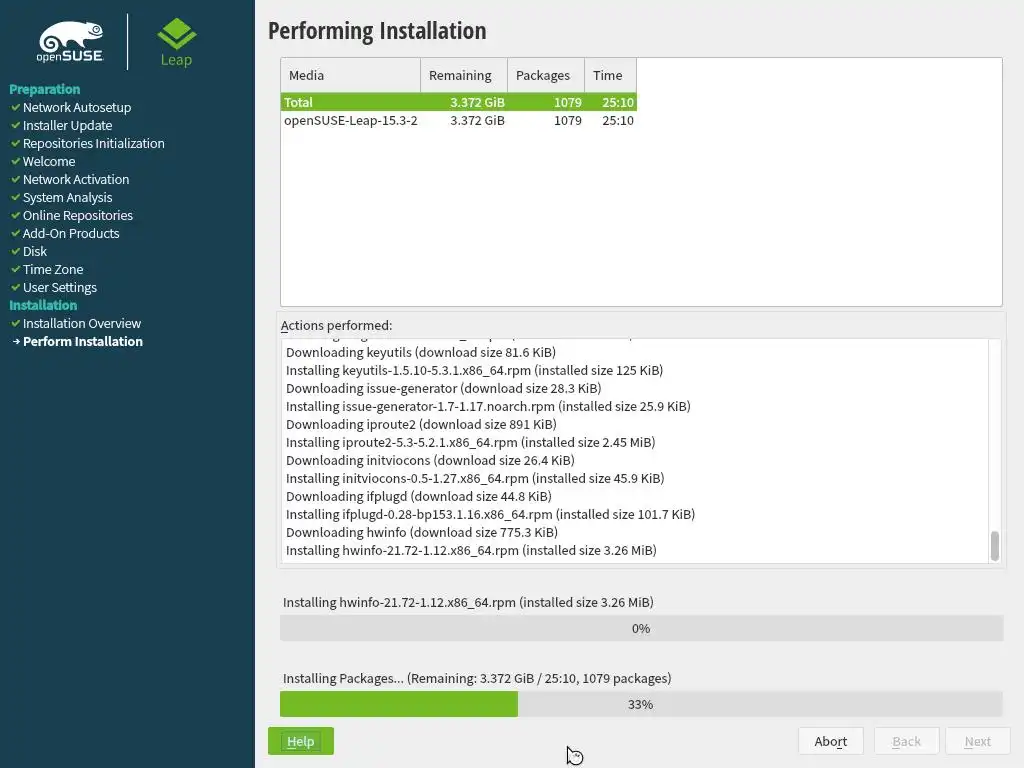This screenshot has width=1024, height=768.
Task: Click the checkmark beside Installer Update
Action: coord(16,125)
